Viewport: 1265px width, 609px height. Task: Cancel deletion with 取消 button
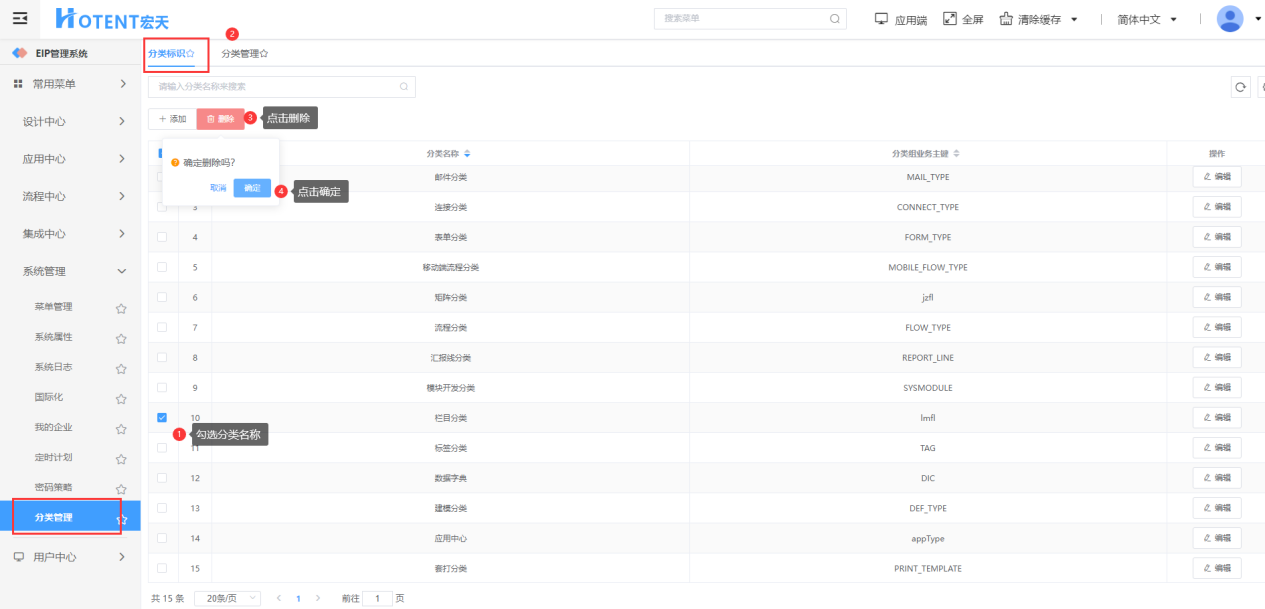218,188
